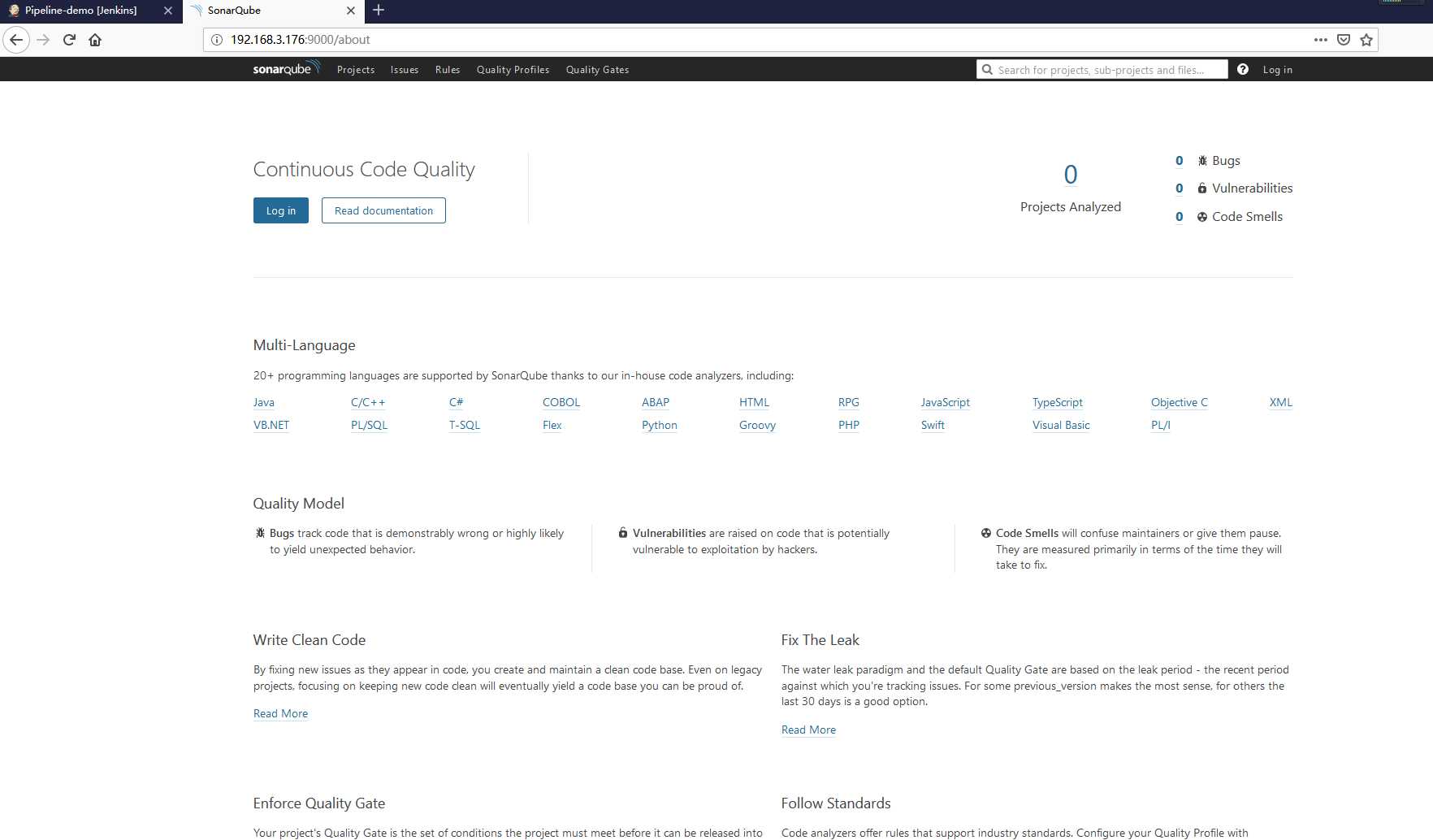Open the PHP language link
Image resolution: width=1433 pixels, height=840 pixels.
[849, 425]
